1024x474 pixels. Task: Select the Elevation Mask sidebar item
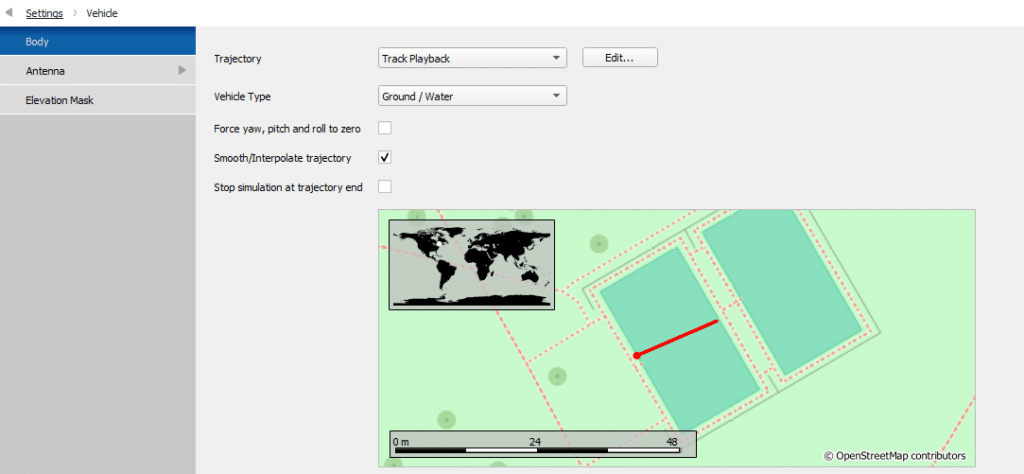(x=98, y=100)
